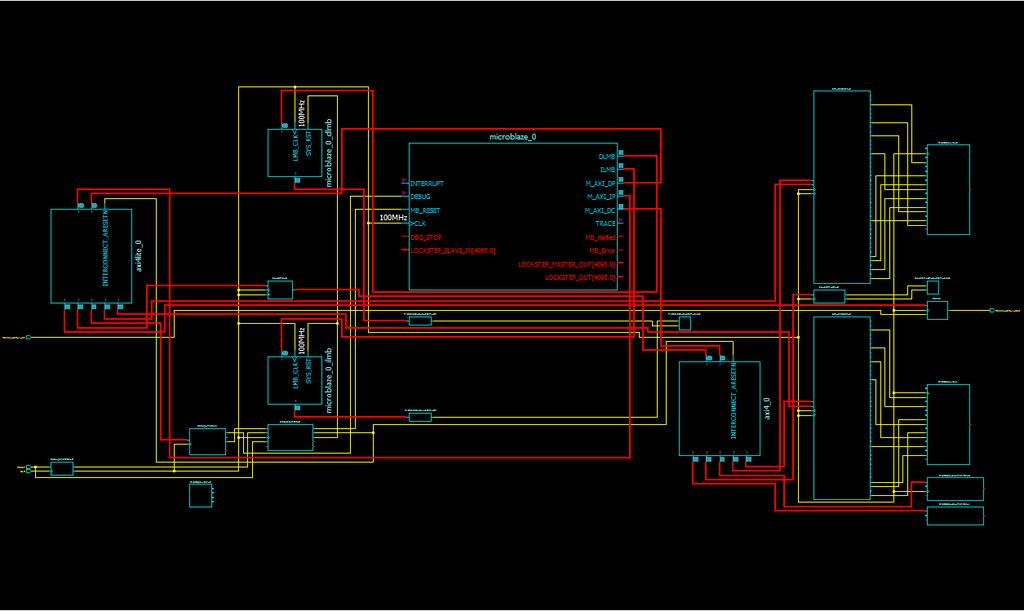Click the LOCKSTEP_MASTER_OUT[4095:0] pin

click(567, 264)
